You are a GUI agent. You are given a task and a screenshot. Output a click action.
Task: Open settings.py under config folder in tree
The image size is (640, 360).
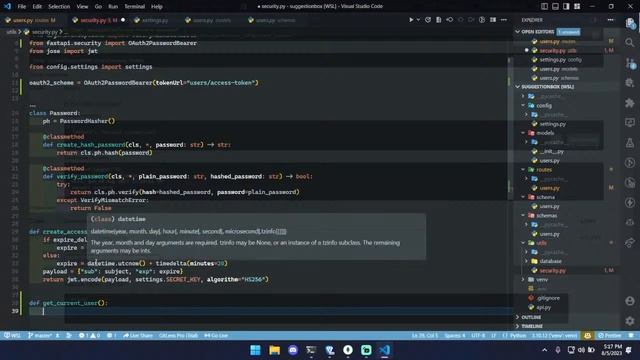pos(553,124)
